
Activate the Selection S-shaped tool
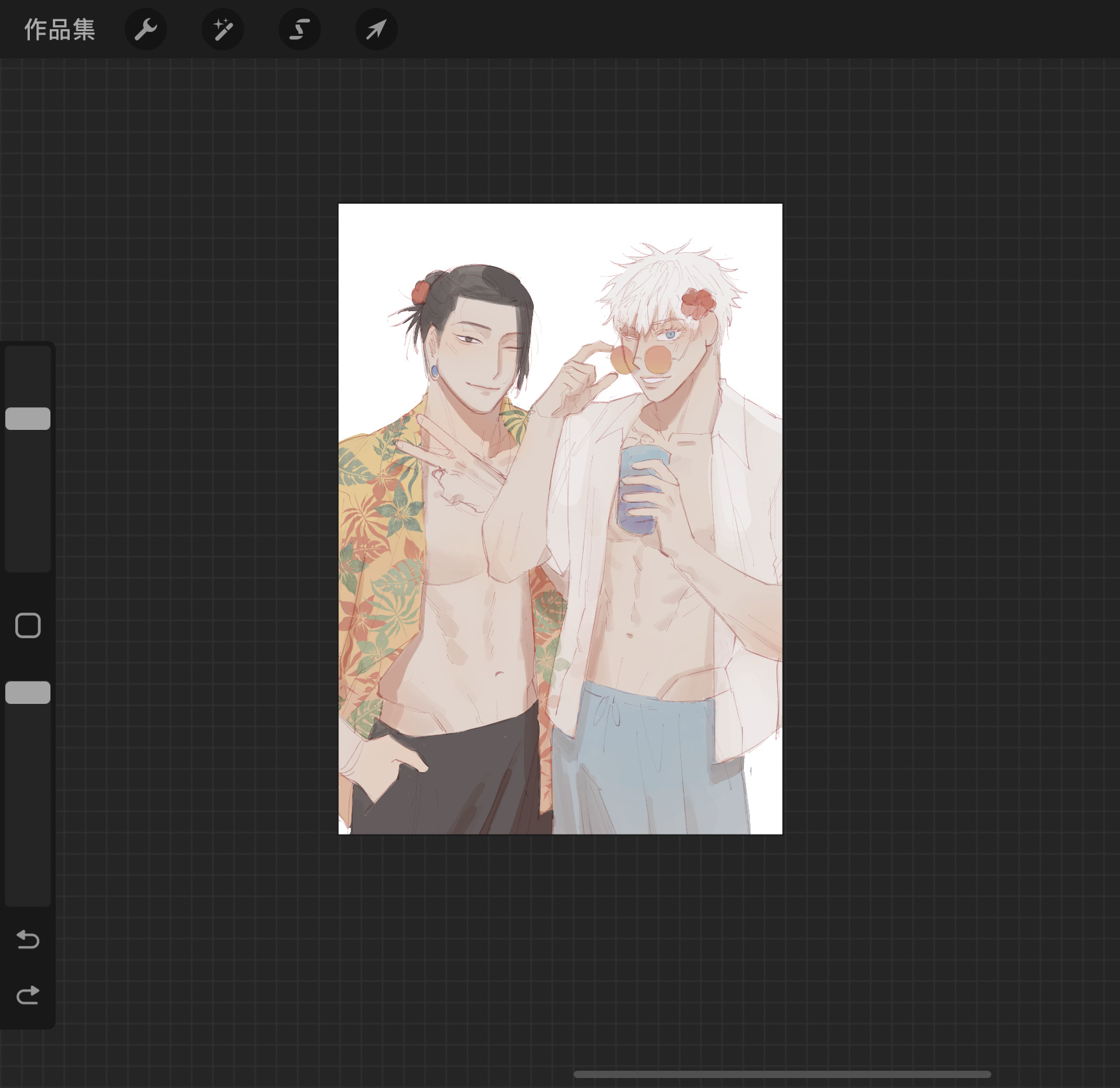pyautogui.click(x=300, y=29)
